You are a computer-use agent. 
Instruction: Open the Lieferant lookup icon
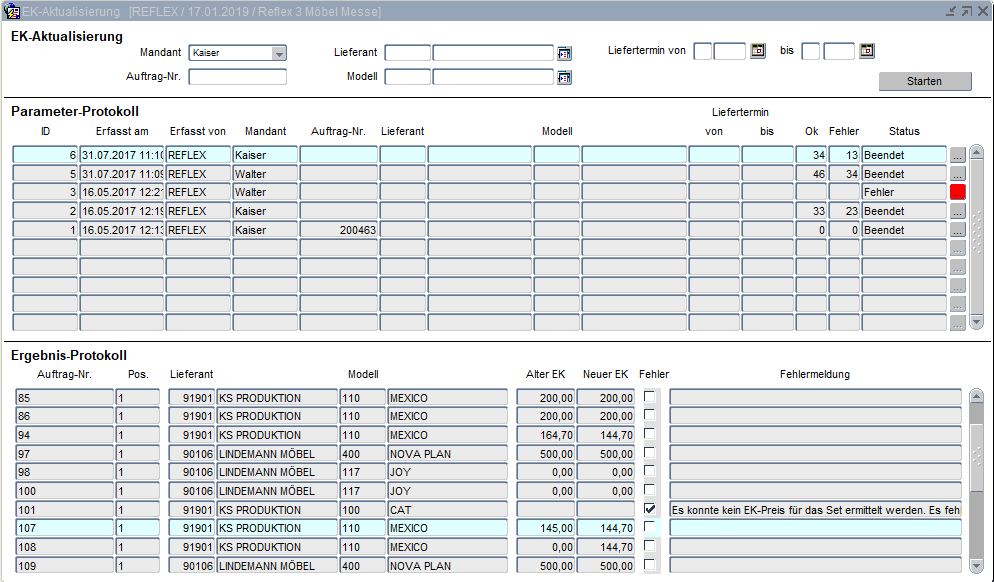[x=564, y=53]
